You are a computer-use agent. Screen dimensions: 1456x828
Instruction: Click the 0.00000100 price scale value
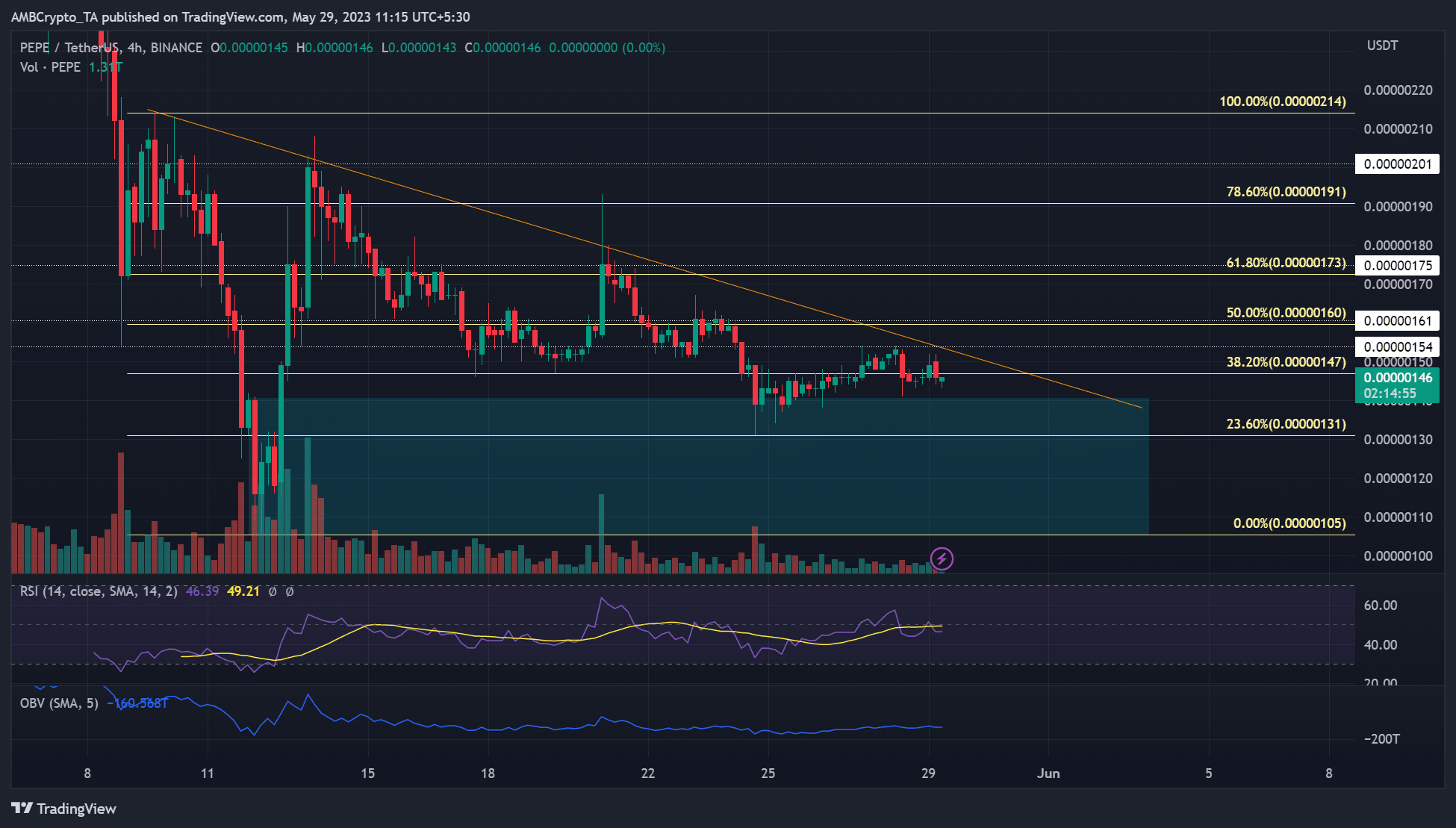[1398, 556]
